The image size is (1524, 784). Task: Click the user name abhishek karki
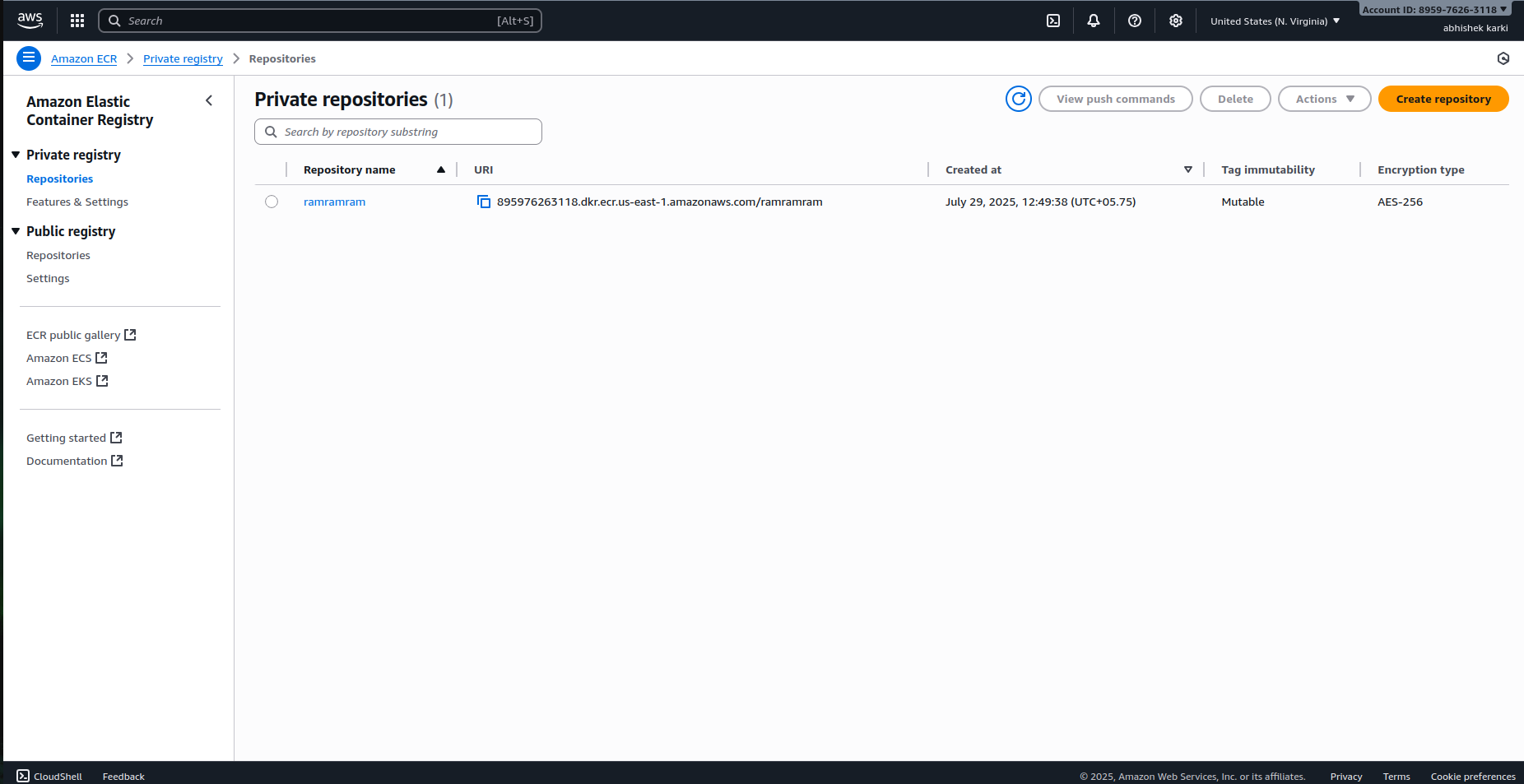[x=1475, y=28]
